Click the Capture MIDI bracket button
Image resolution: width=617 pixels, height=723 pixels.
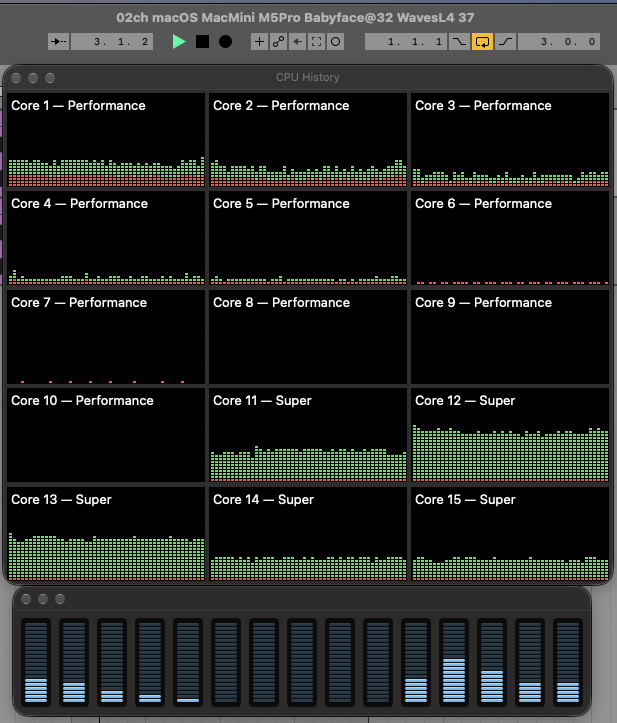(316, 41)
